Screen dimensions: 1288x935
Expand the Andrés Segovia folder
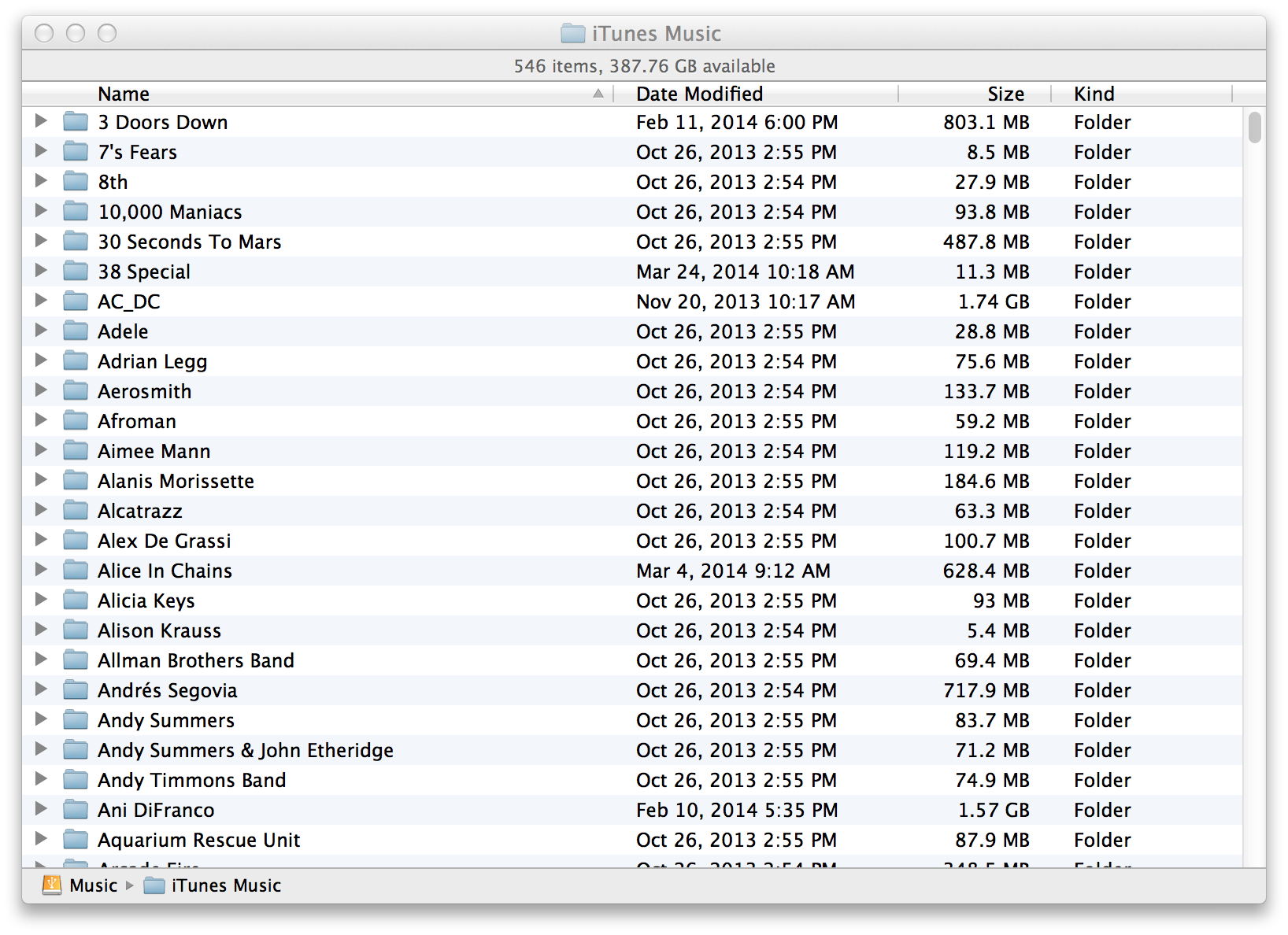point(41,689)
